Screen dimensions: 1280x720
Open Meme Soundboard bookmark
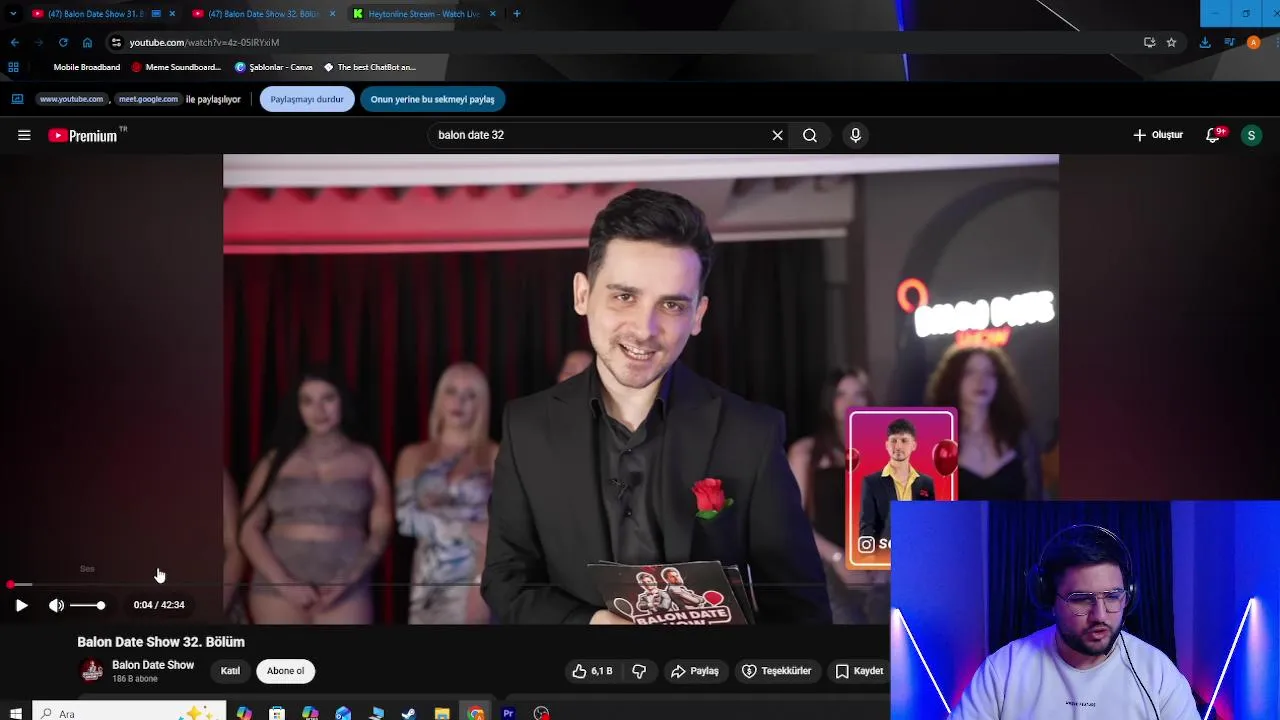176,67
